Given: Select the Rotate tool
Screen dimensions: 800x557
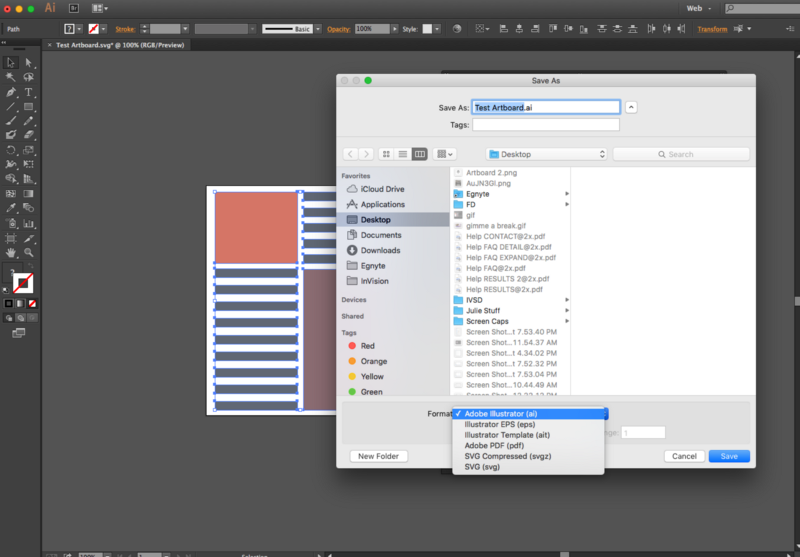Looking at the screenshot, I should click(x=10, y=150).
